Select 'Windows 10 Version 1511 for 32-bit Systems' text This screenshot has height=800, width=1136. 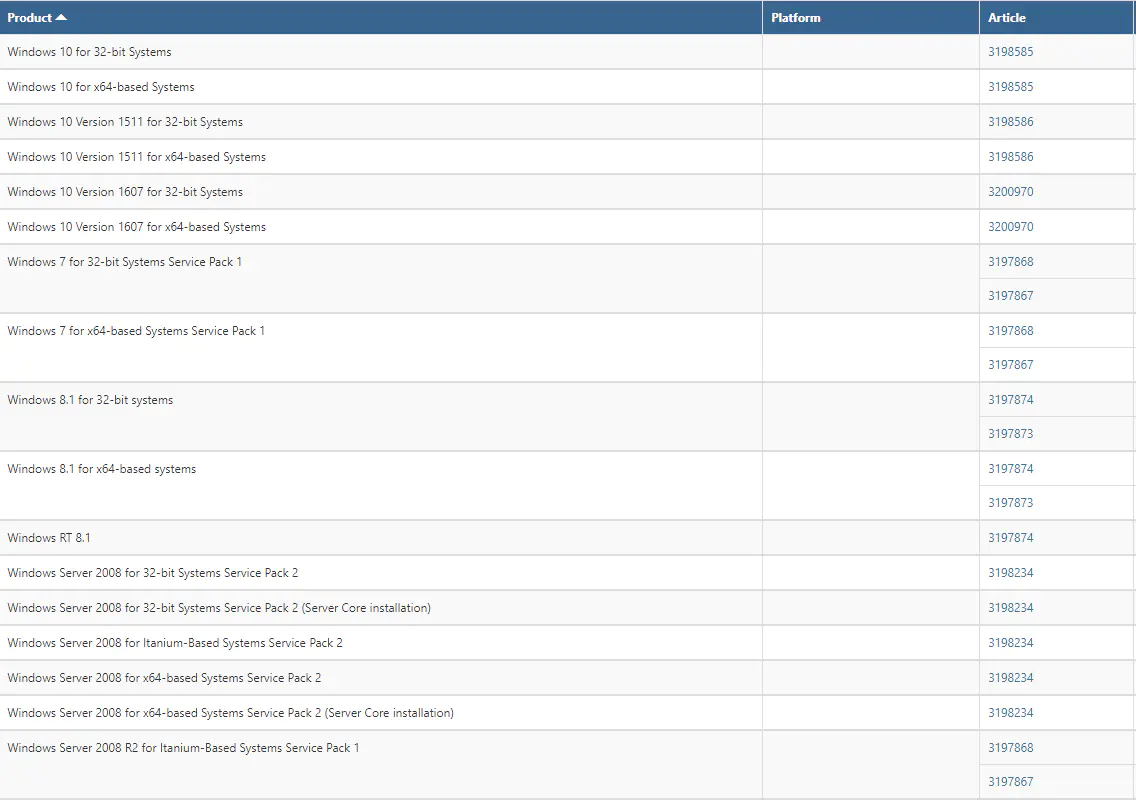(125, 122)
